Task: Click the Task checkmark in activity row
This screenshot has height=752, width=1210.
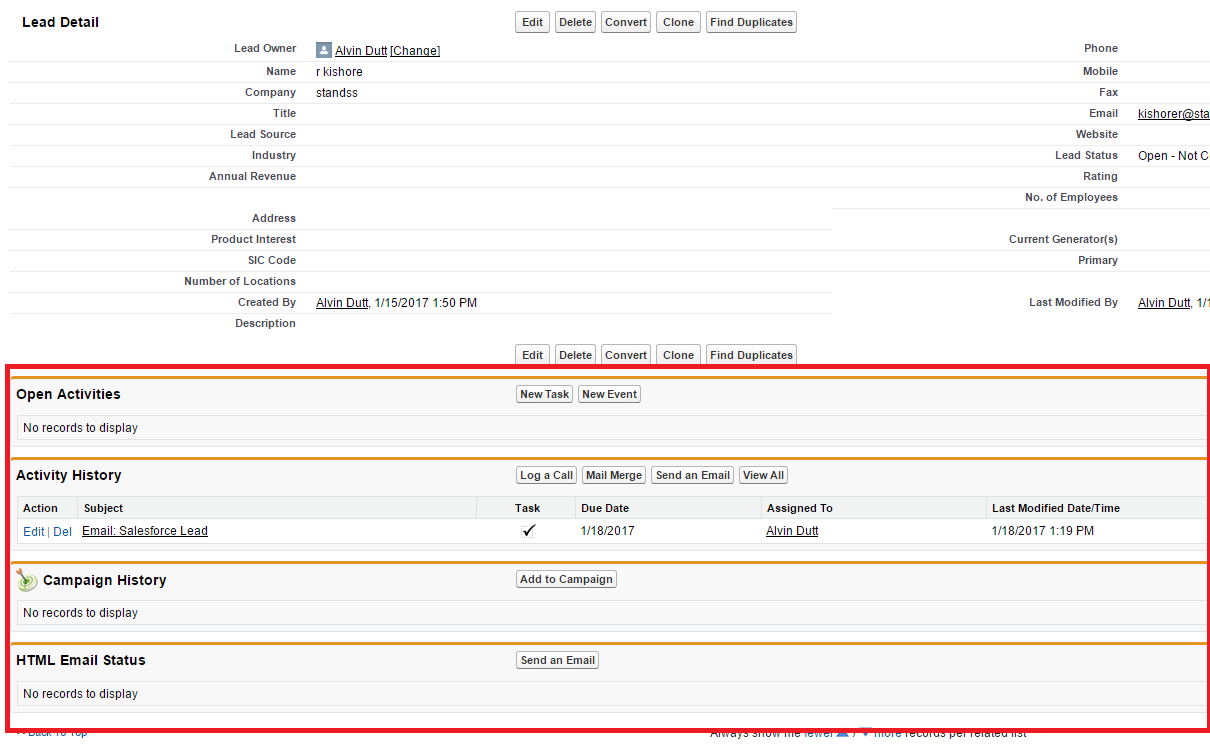Action: click(x=528, y=531)
